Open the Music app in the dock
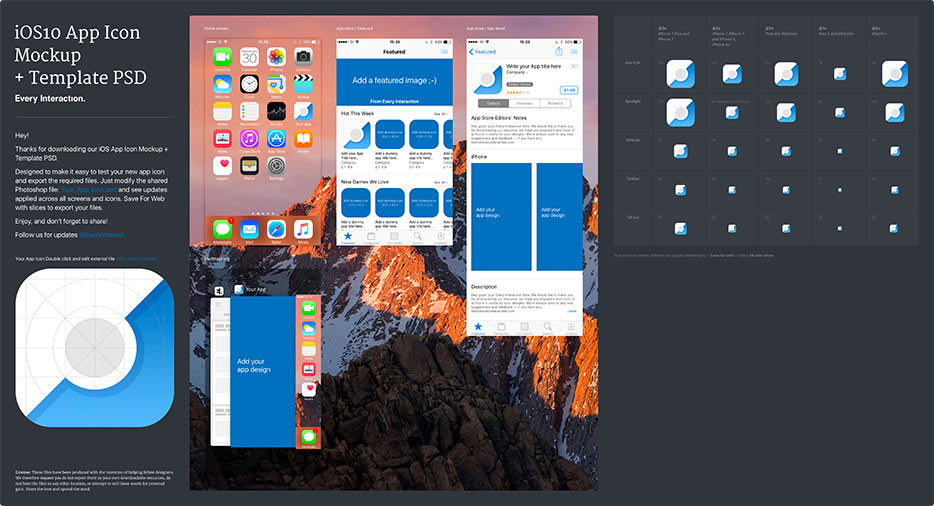This screenshot has width=934, height=506. [303, 229]
